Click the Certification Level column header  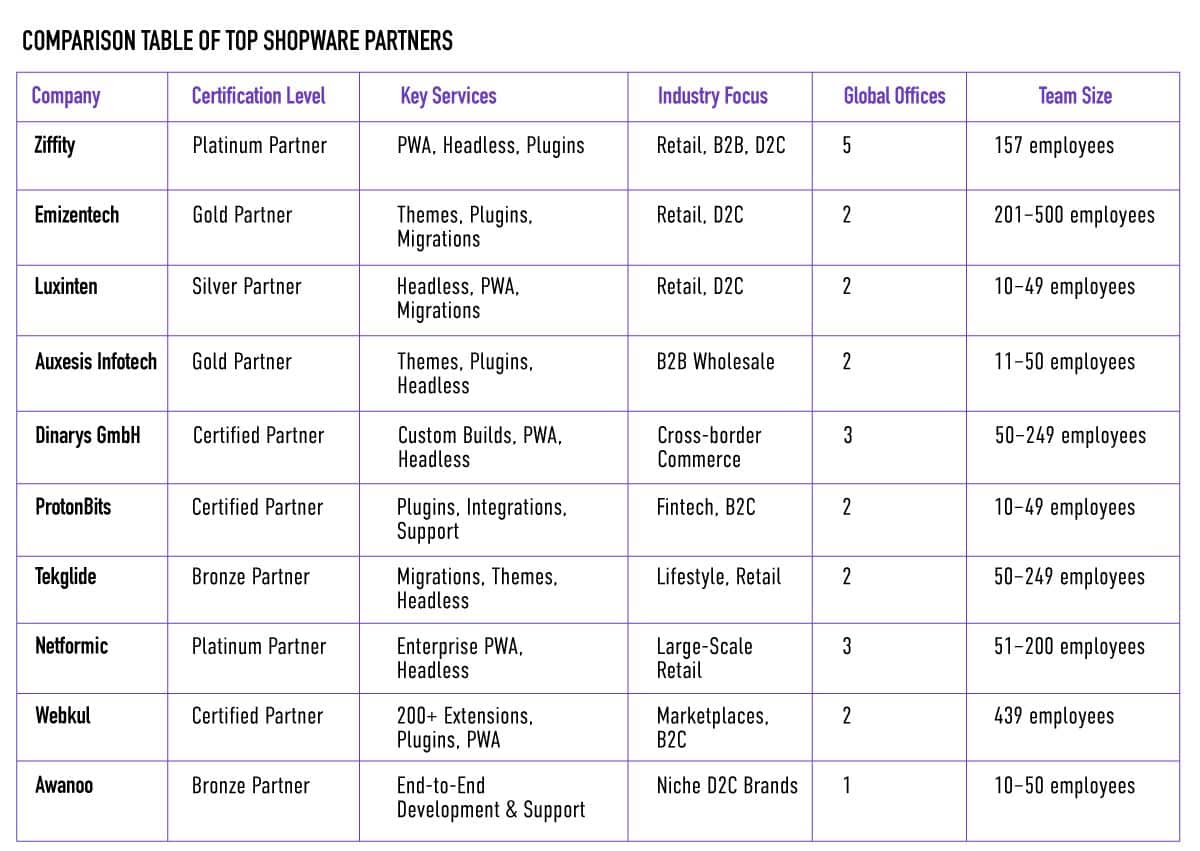(x=258, y=96)
